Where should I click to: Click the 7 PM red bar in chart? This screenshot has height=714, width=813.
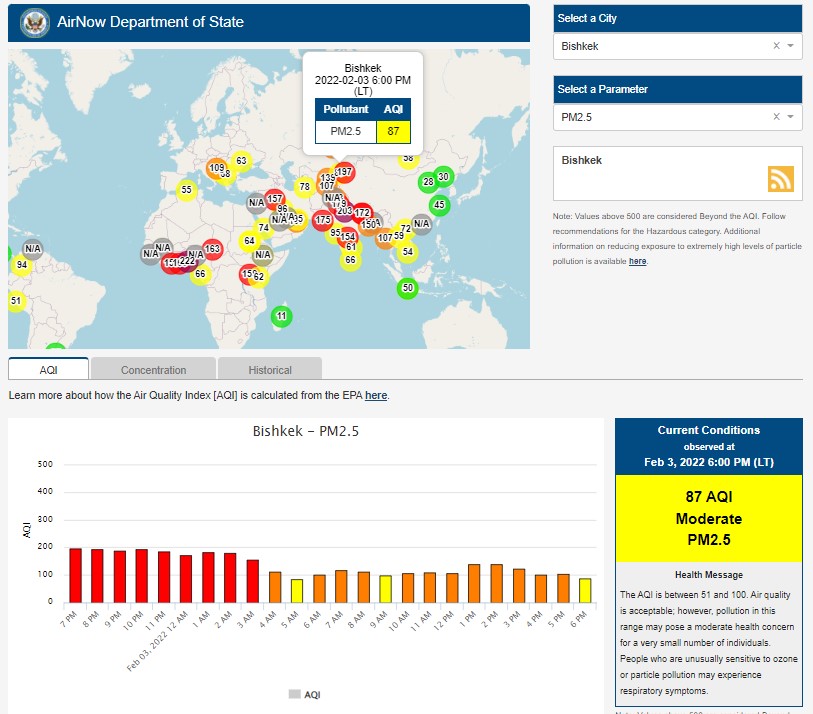(75, 575)
